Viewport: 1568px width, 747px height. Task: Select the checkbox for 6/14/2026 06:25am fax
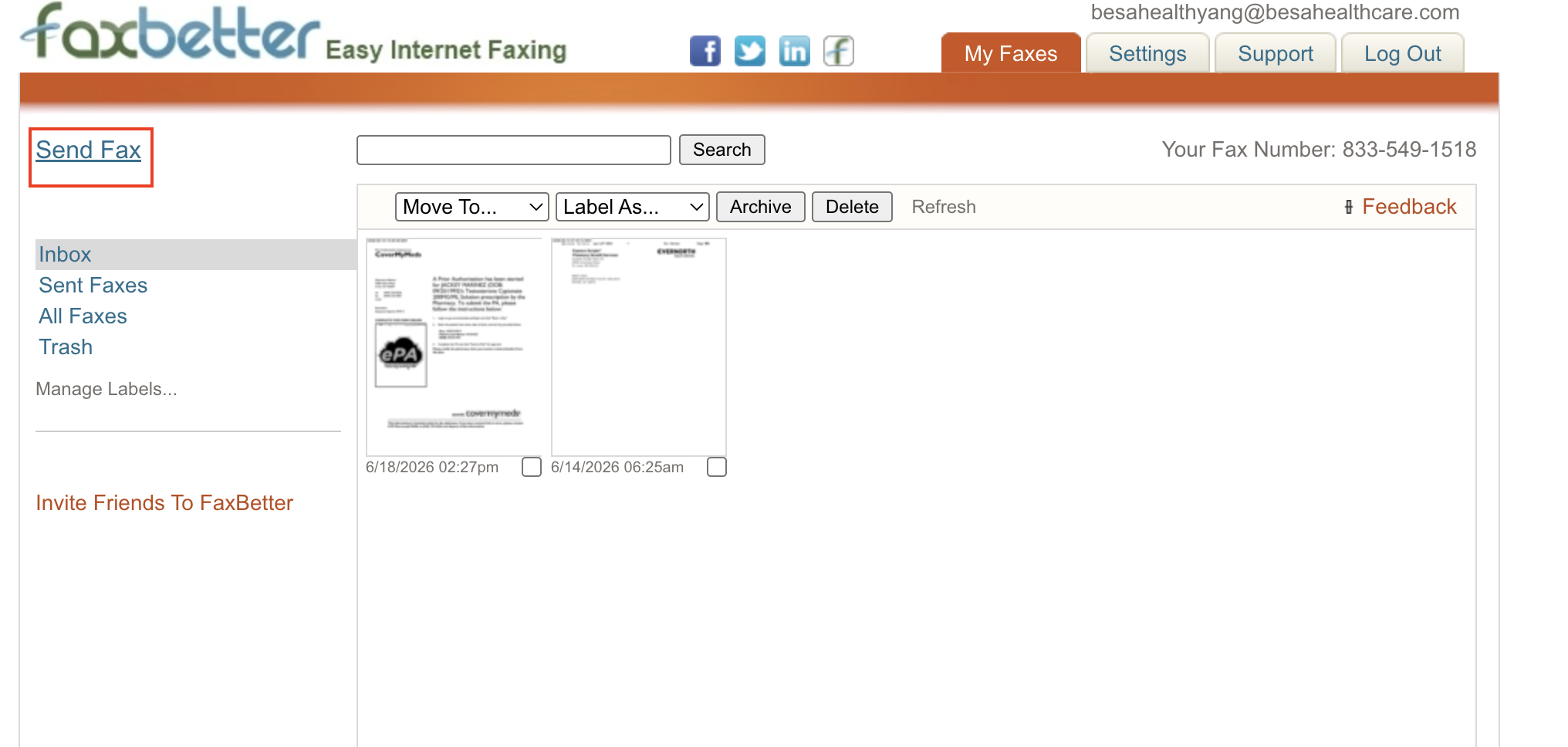pyautogui.click(x=717, y=467)
